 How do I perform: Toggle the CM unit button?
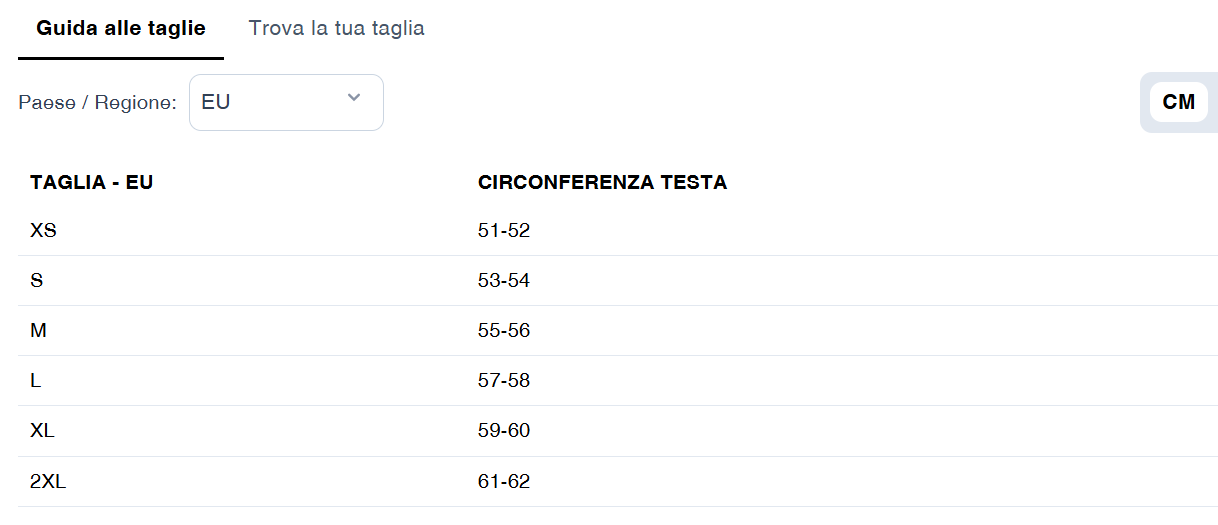click(1178, 102)
